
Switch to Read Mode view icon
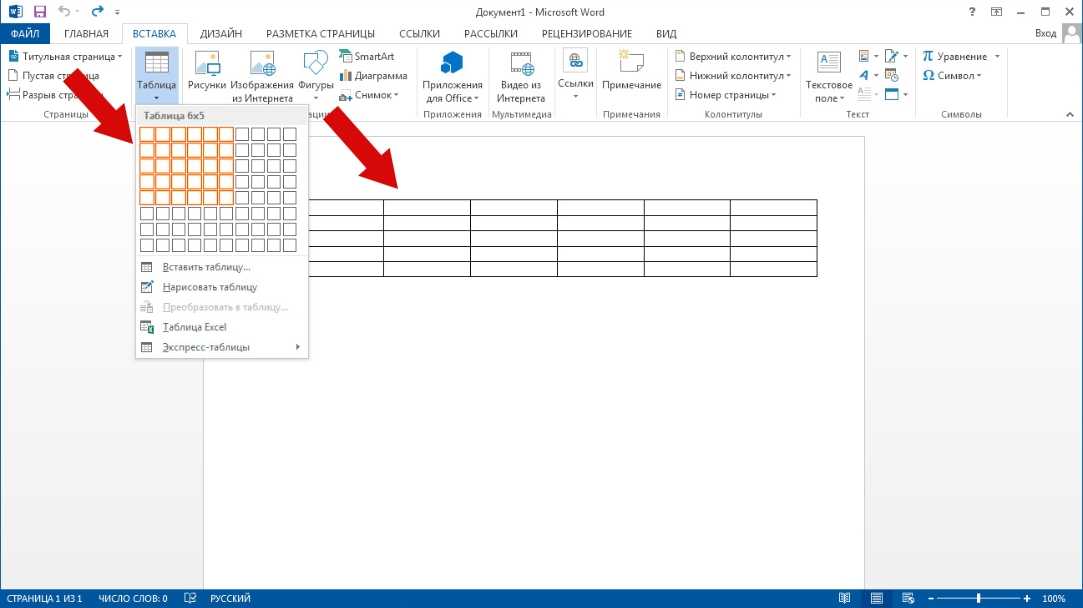pyautogui.click(x=844, y=598)
